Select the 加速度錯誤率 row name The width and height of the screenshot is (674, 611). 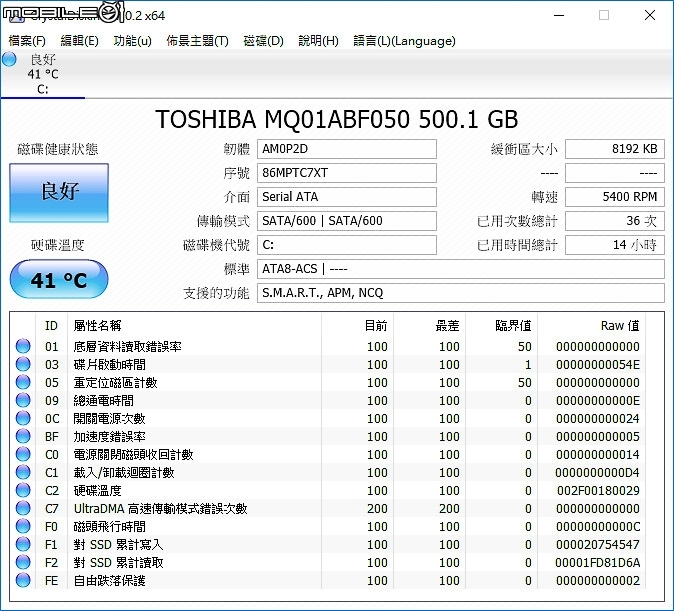click(109, 437)
